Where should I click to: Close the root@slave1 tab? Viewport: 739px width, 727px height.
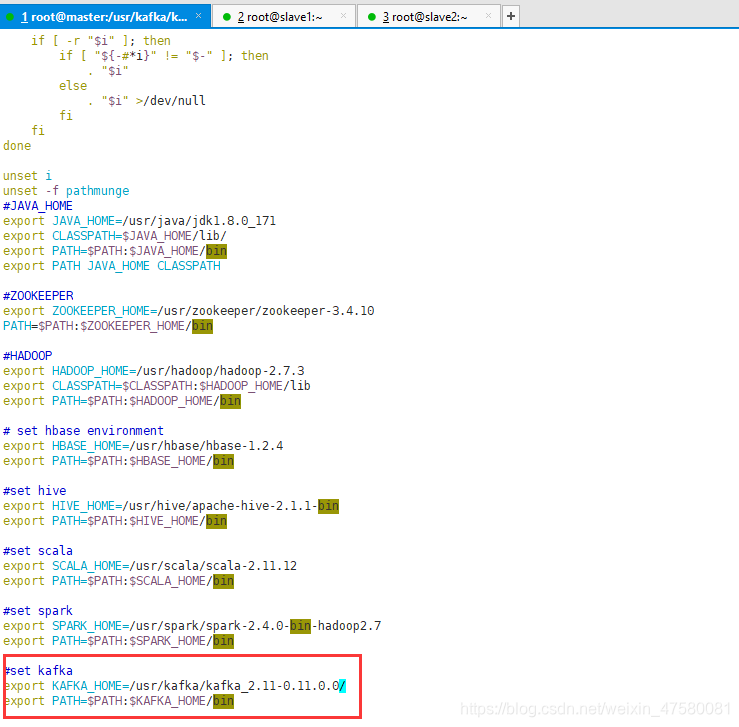(344, 16)
